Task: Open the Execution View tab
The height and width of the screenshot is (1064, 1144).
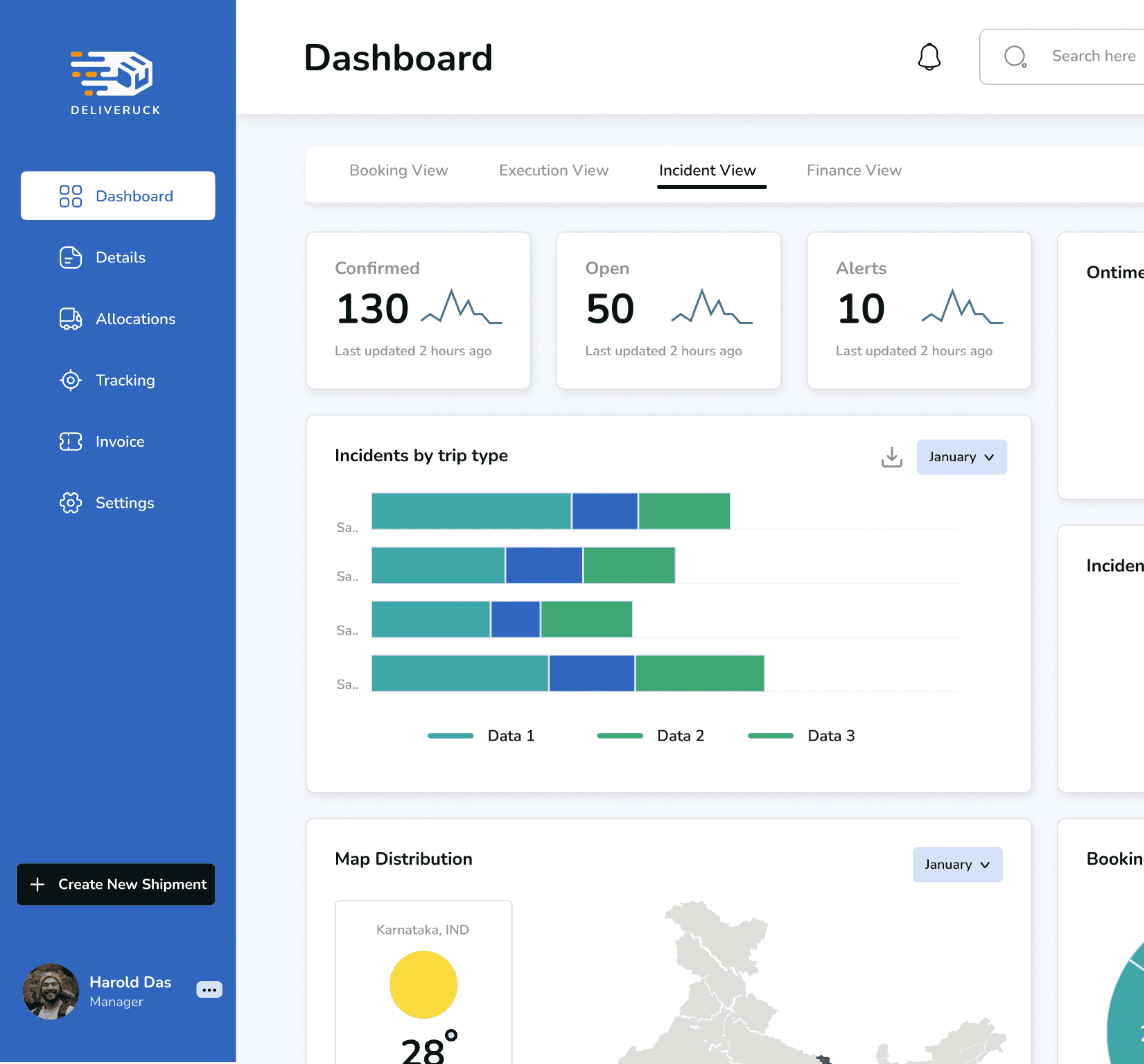Action: [553, 170]
